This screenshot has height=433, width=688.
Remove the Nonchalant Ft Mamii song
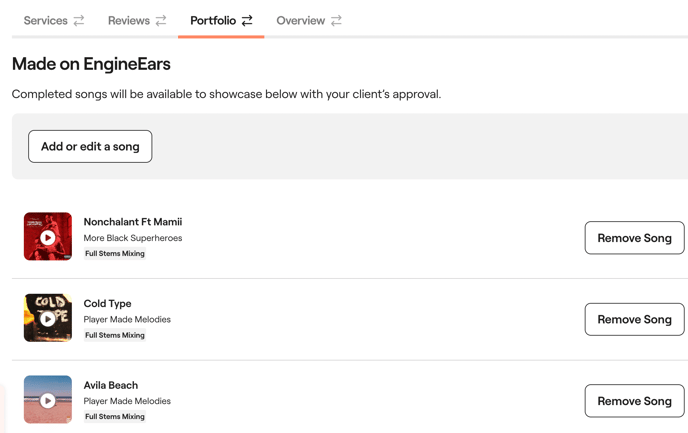[x=634, y=238]
